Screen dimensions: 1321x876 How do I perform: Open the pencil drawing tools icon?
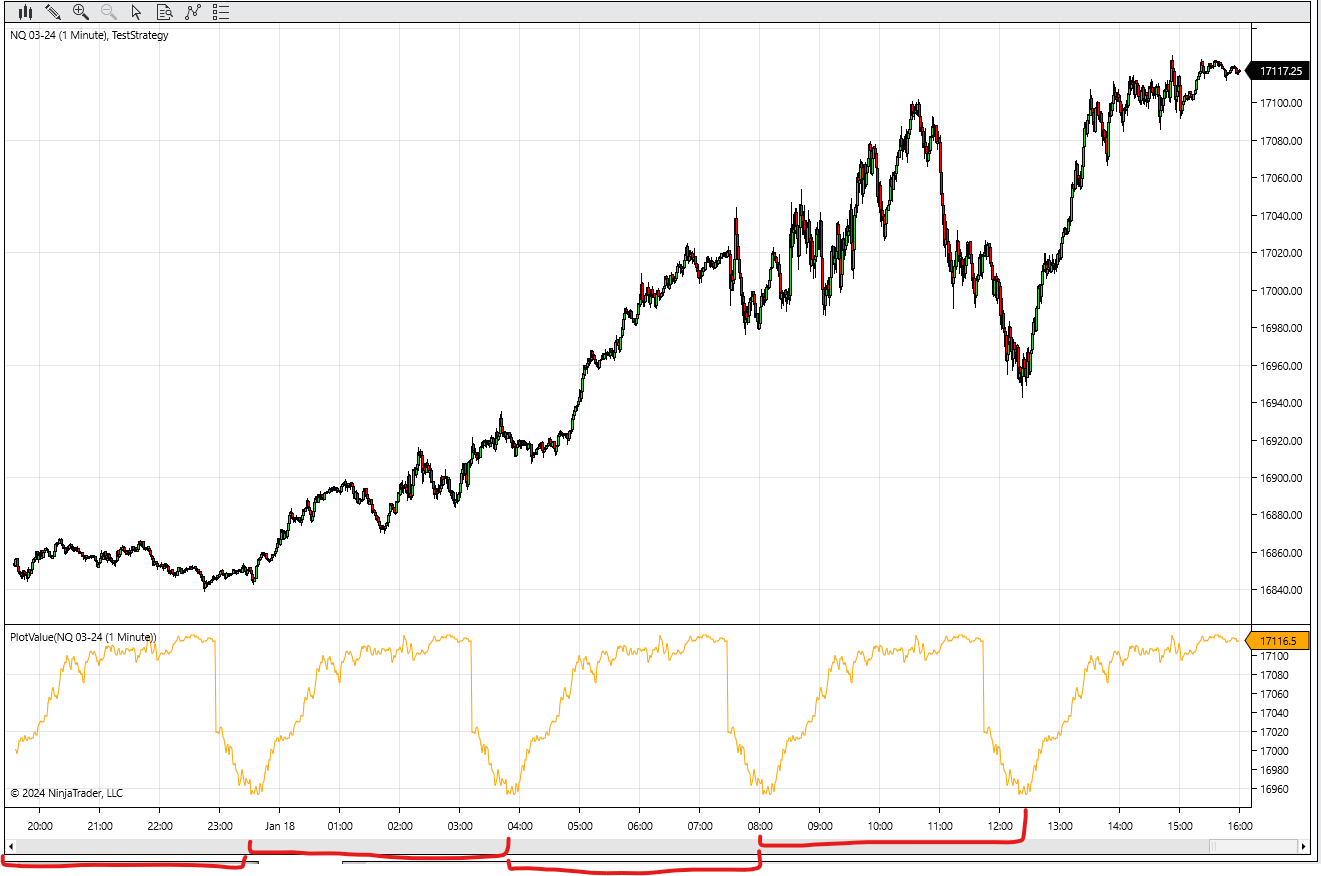(53, 12)
